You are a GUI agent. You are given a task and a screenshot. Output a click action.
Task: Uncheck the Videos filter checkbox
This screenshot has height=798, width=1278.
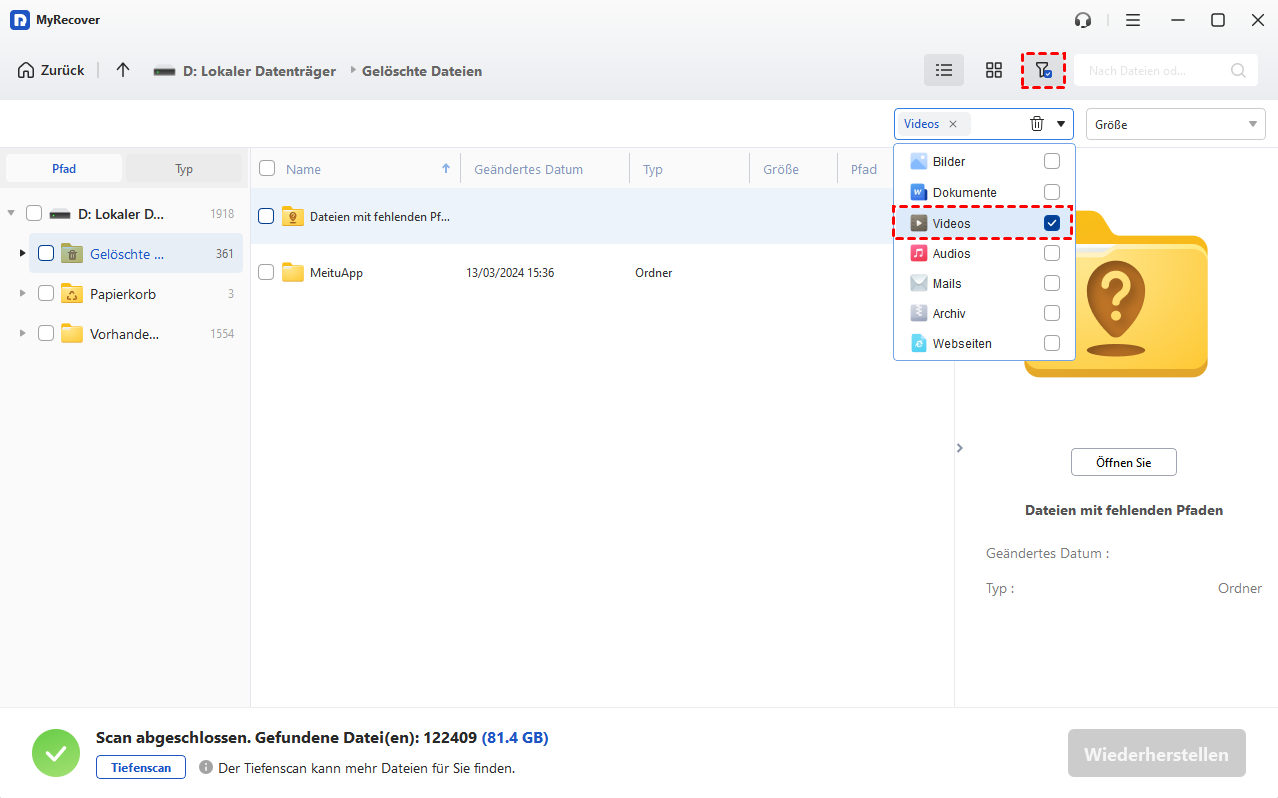tap(1051, 223)
